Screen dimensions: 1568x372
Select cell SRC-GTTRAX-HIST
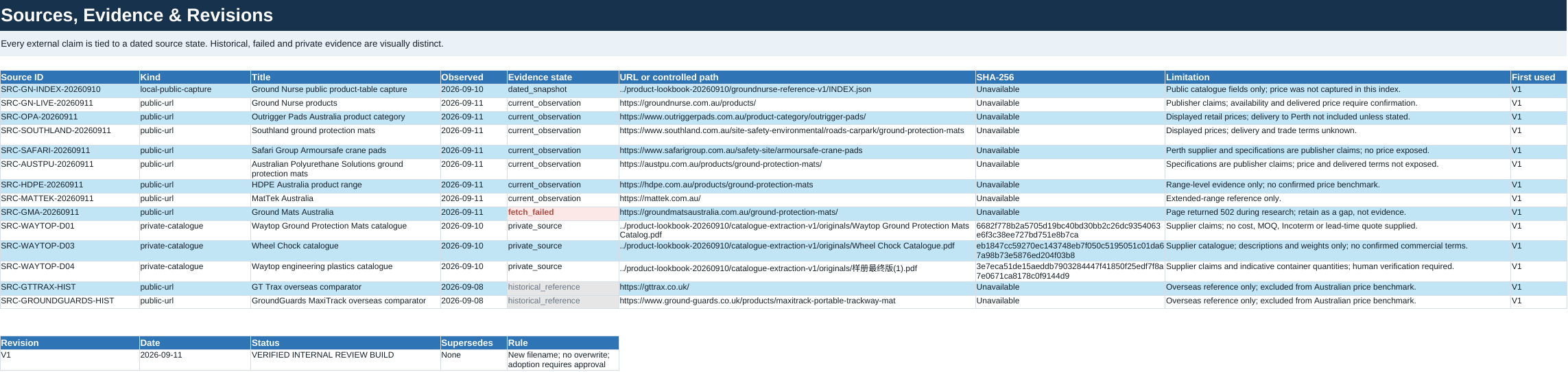(69, 288)
